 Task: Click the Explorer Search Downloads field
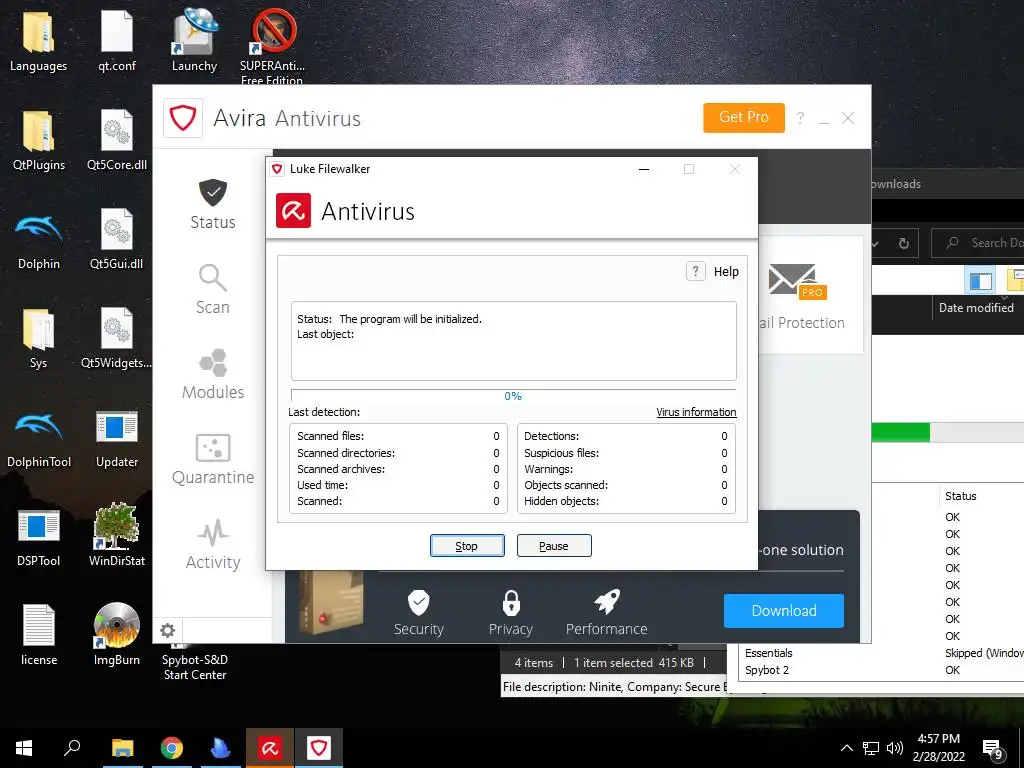point(980,243)
